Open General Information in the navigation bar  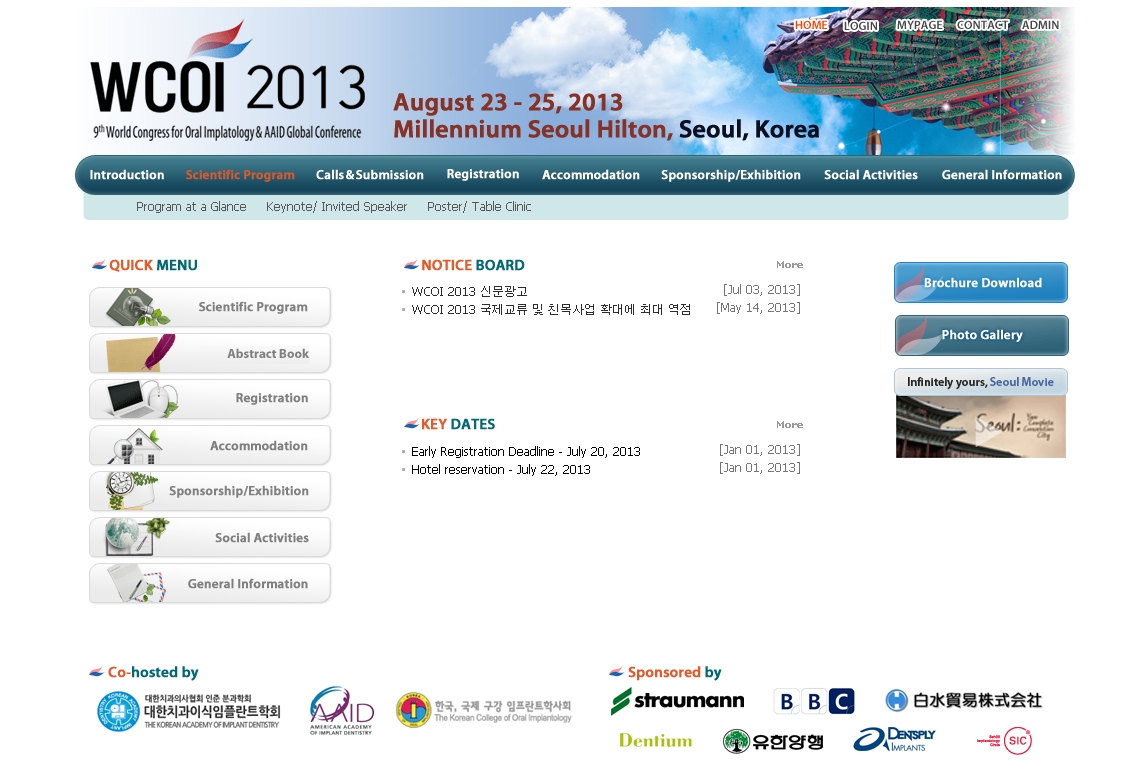tap(1001, 174)
